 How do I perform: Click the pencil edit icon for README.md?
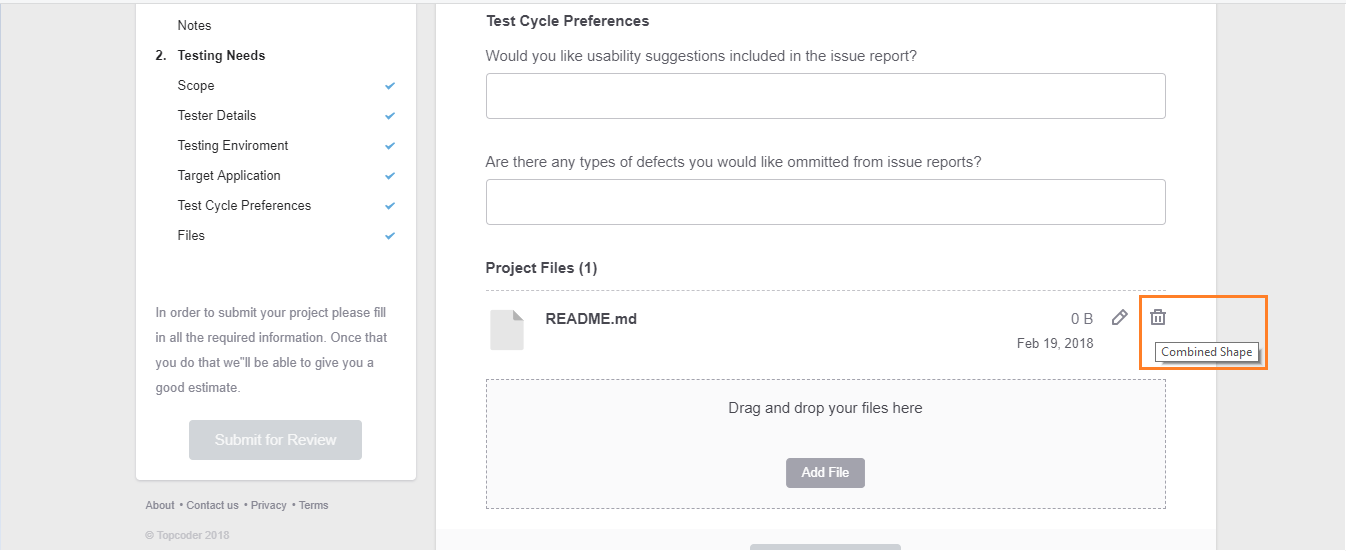click(x=1120, y=318)
